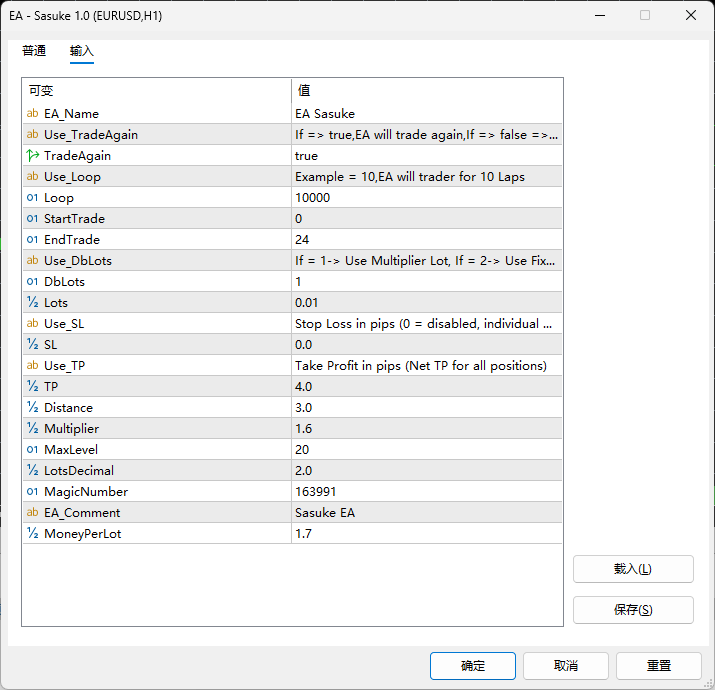Select the Use_TP Take Profit description text

pyautogui.click(x=420, y=366)
